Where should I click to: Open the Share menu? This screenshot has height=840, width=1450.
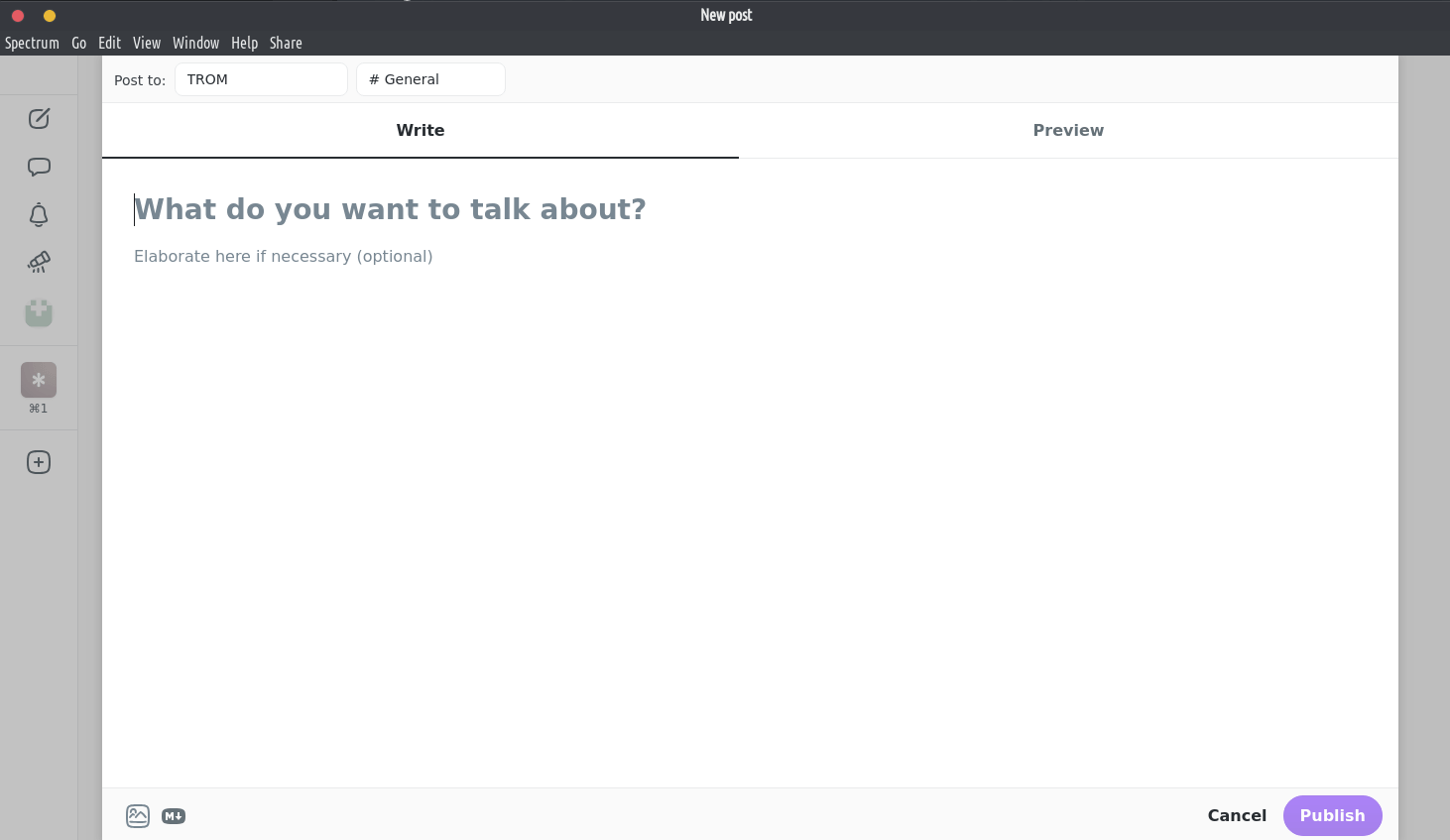(x=286, y=43)
